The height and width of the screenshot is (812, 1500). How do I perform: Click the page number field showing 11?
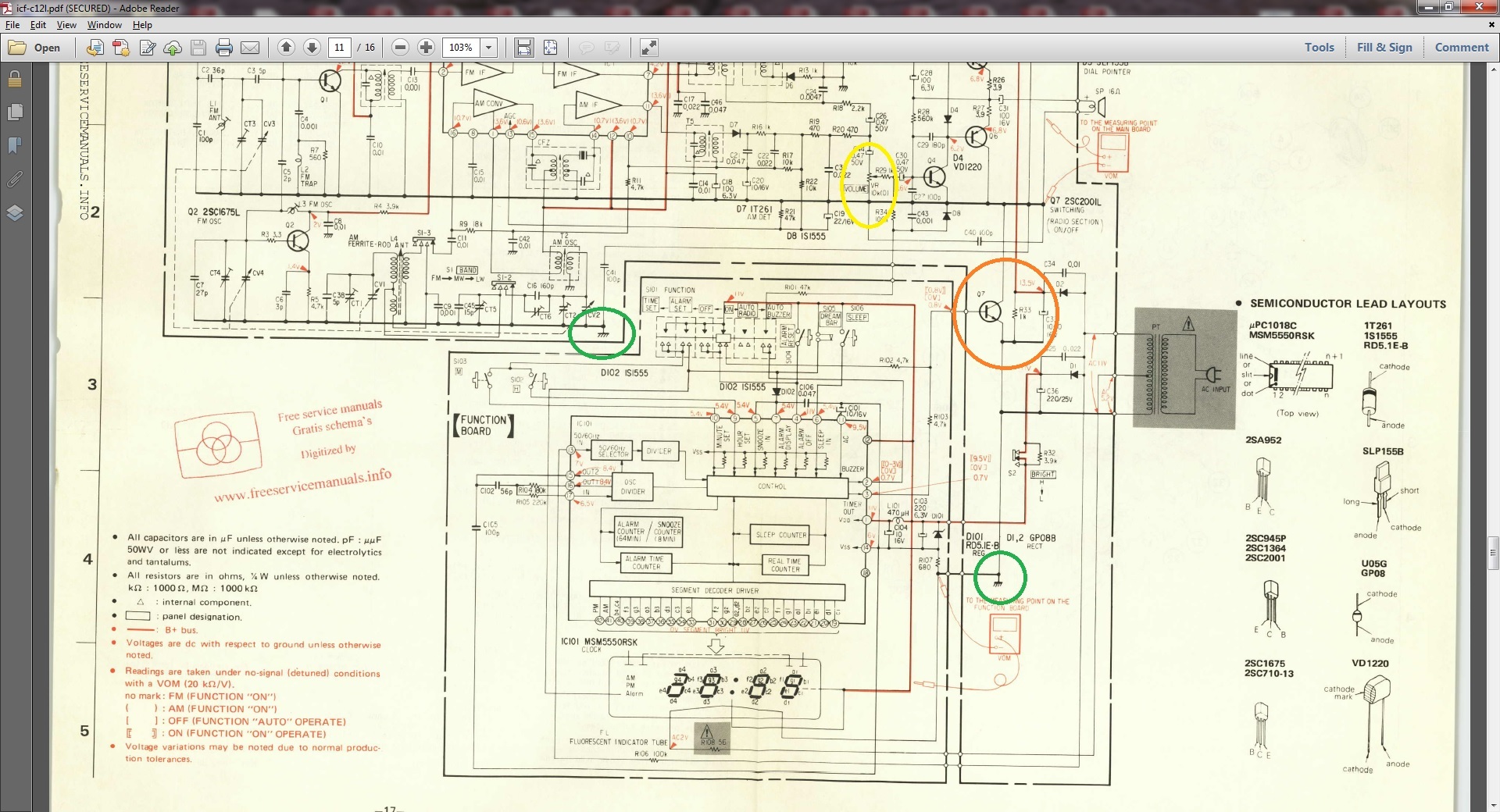point(340,48)
